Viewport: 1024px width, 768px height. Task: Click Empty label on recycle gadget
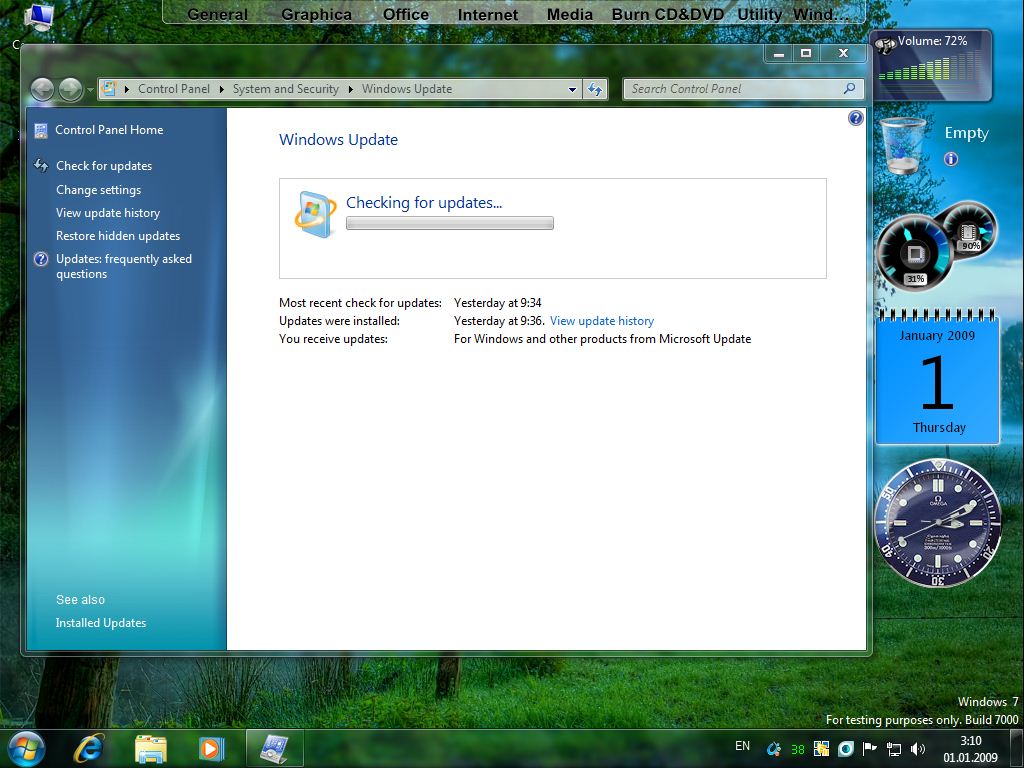point(967,133)
